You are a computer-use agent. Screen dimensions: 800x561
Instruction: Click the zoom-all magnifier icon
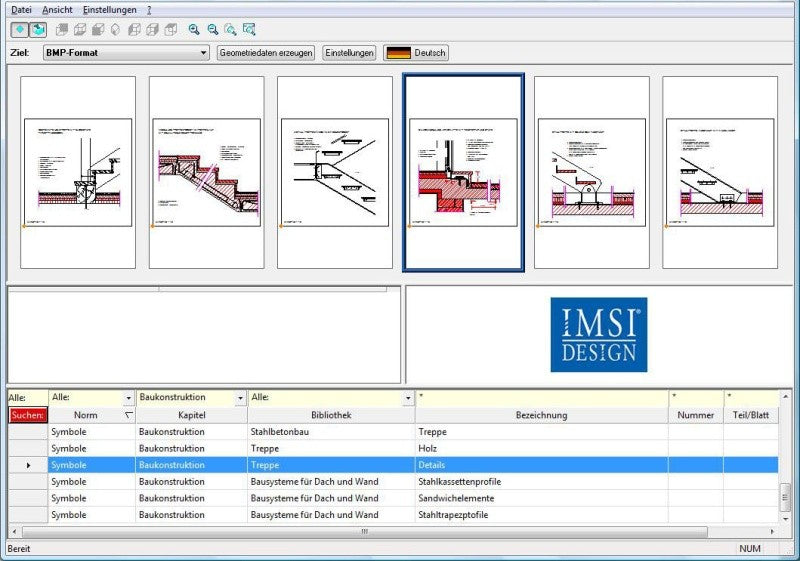coord(231,30)
